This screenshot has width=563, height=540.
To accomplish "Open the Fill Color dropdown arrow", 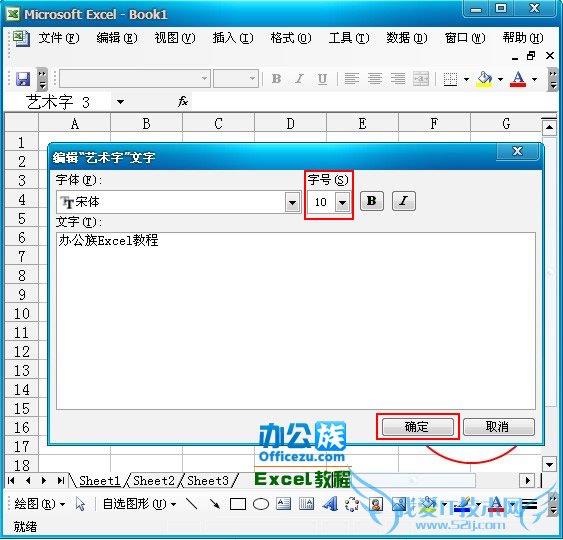I will pyautogui.click(x=500, y=79).
